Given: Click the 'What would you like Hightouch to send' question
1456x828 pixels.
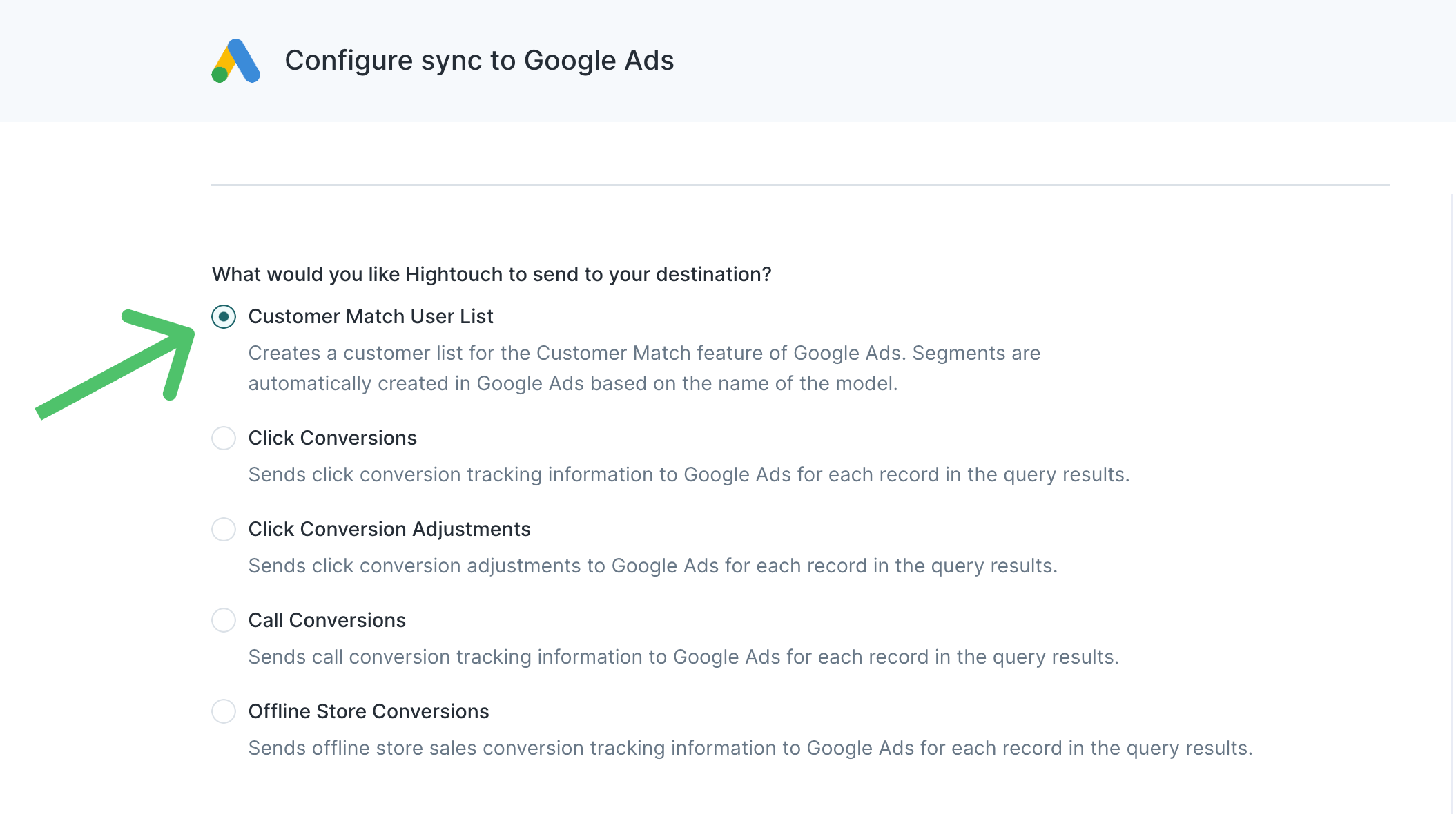Looking at the screenshot, I should click(x=491, y=275).
